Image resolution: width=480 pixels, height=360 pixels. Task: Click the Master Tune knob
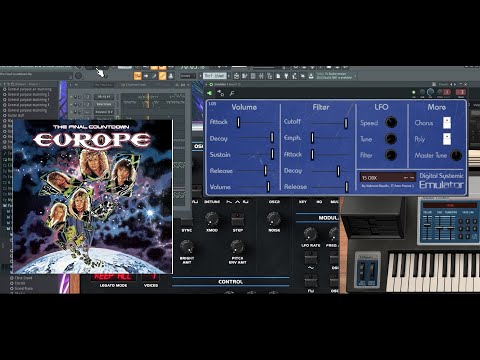click(x=456, y=155)
